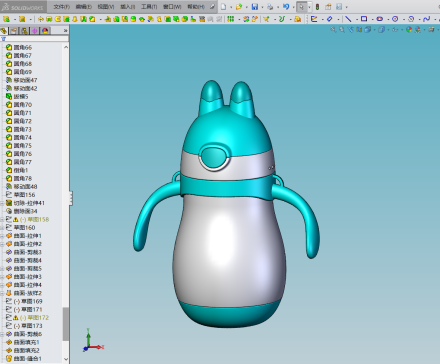Toggle the Section View icon
The height and width of the screenshot is (364, 440).
coord(359,30)
